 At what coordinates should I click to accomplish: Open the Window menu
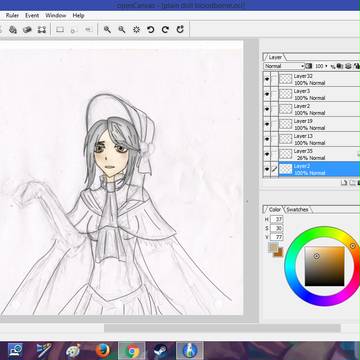pyautogui.click(x=56, y=15)
